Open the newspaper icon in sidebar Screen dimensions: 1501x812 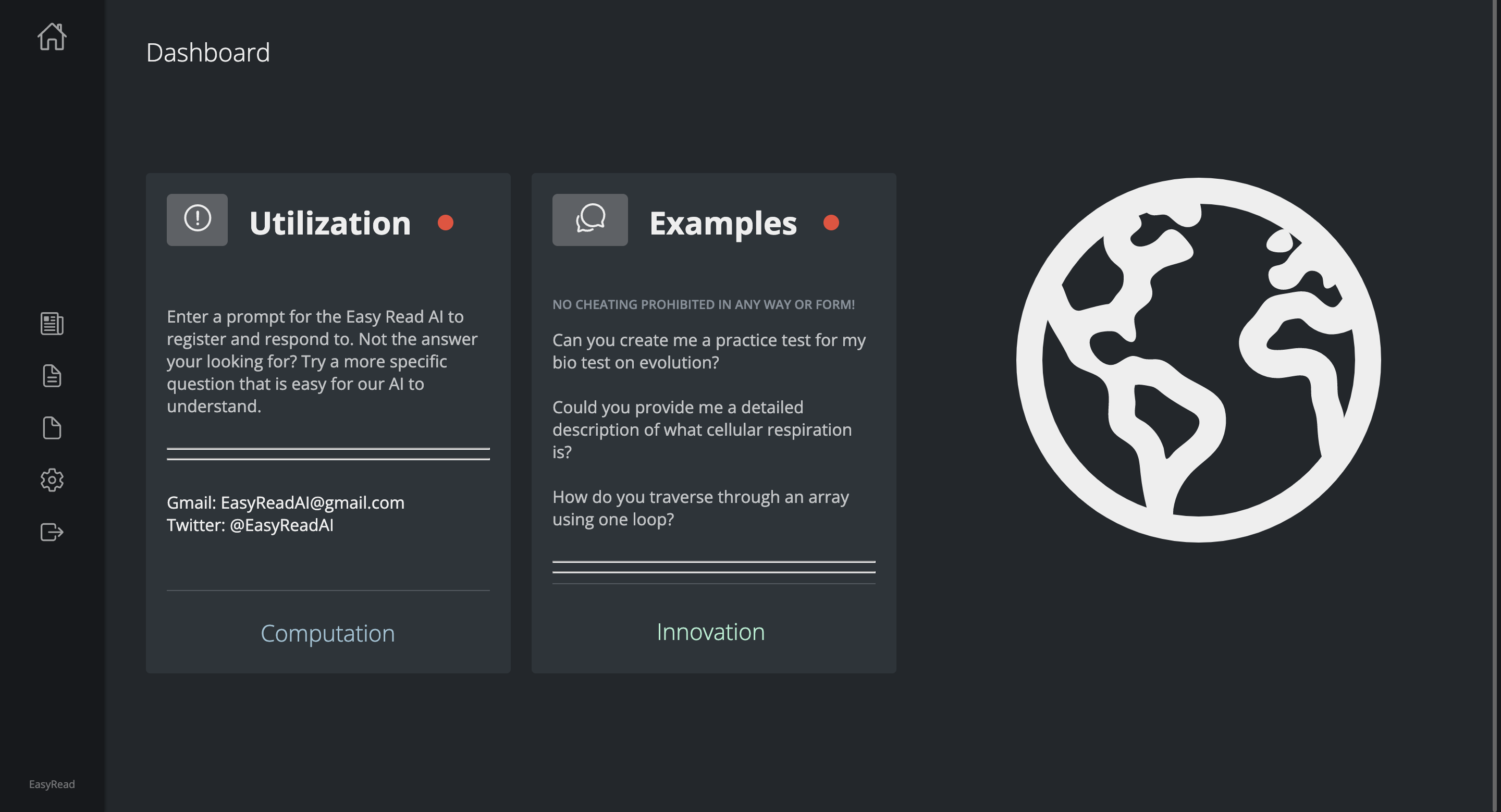tap(52, 324)
